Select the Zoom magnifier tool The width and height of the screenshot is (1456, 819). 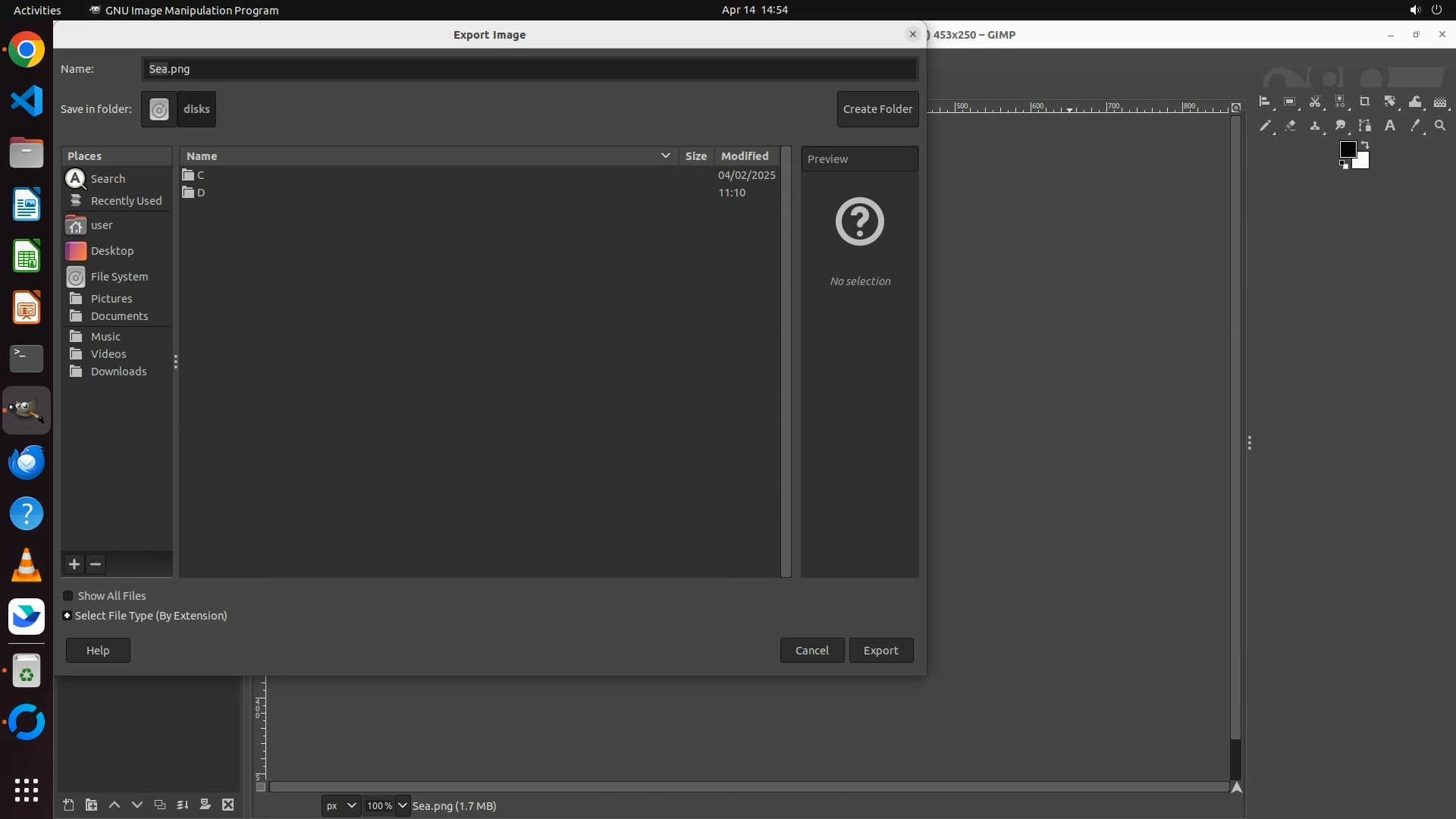pos(1440,126)
